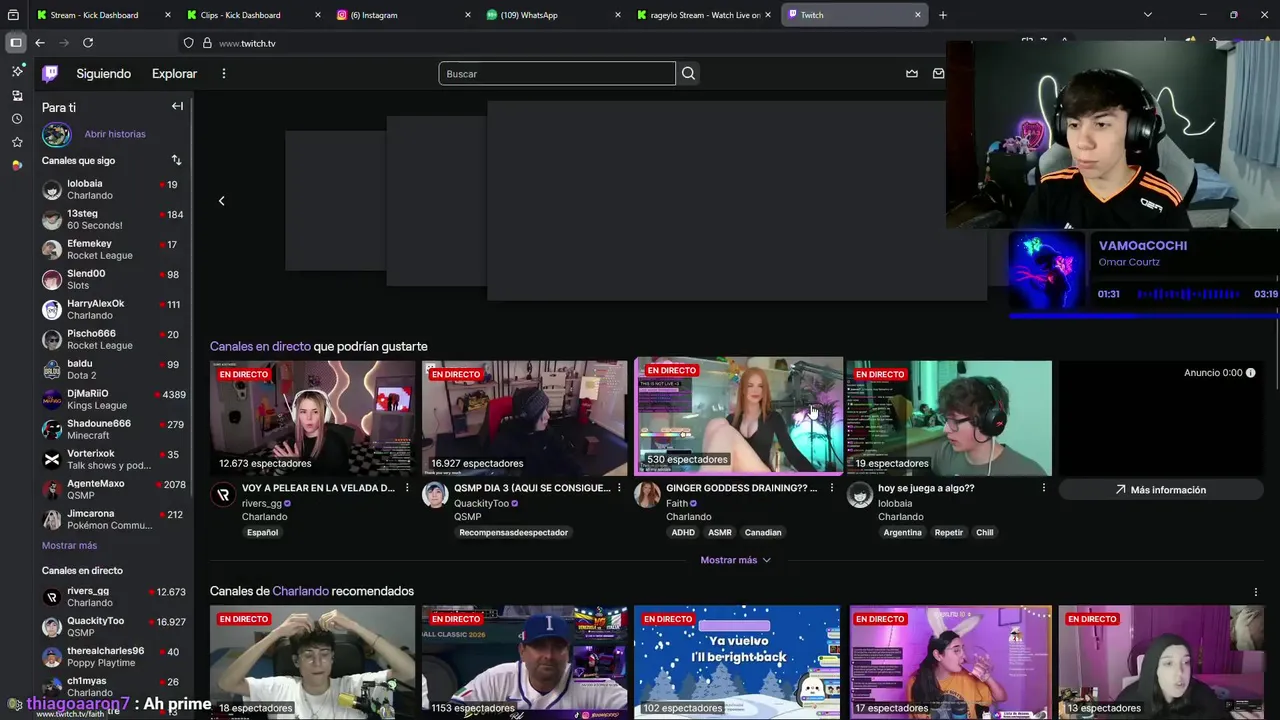The image size is (1280, 720).
Task: Open Ya vuelvo stream thumbnail
Action: [x=737, y=661]
